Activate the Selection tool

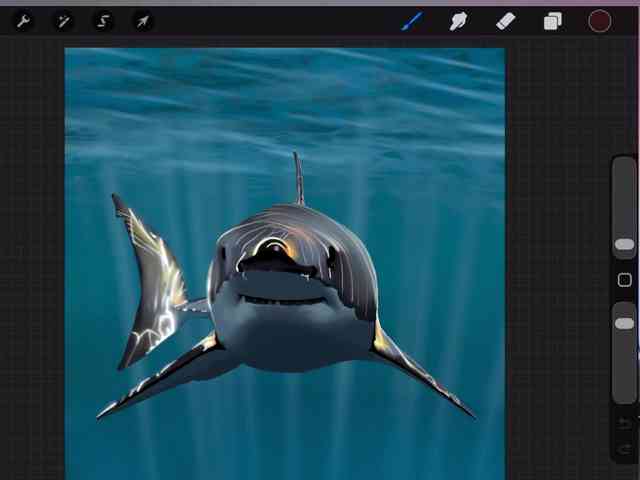click(103, 21)
